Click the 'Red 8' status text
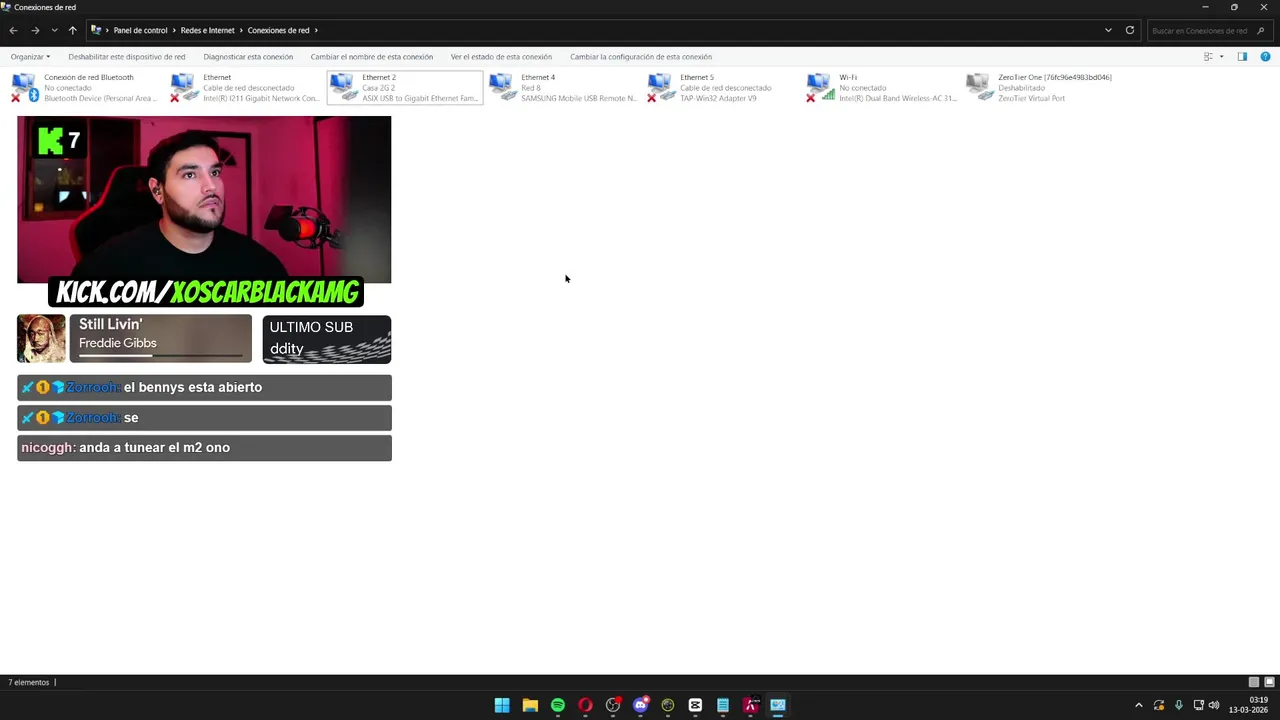The image size is (1280, 720). point(530,88)
